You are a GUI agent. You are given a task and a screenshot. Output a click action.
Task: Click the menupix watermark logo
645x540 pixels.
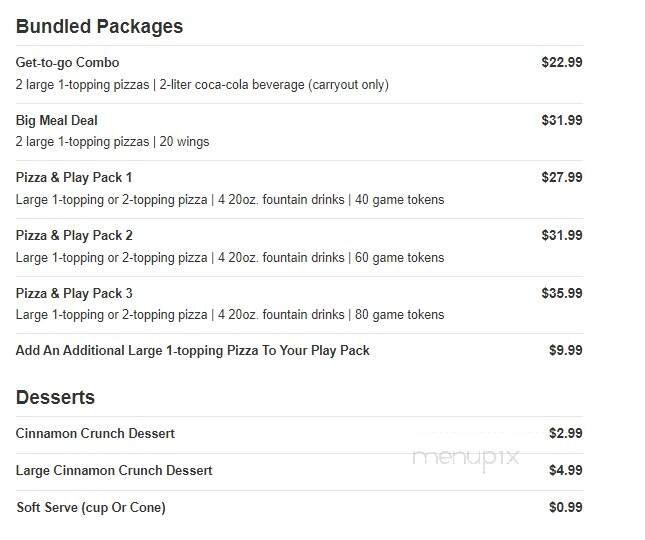click(466, 457)
